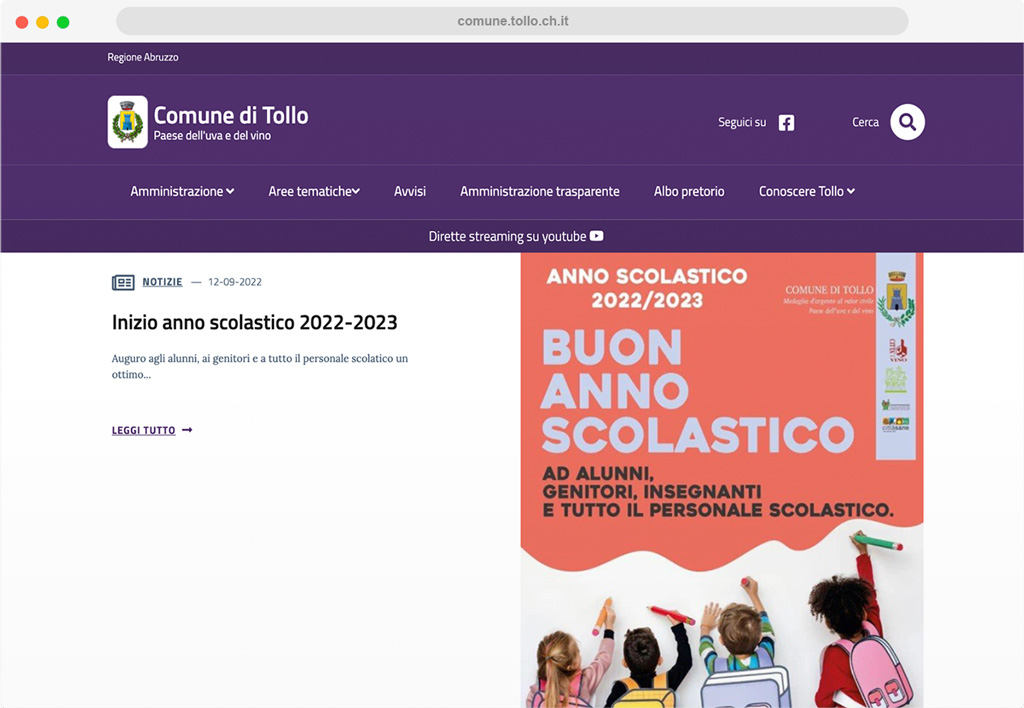Click the green maximize window button
Image resolution: width=1024 pixels, height=708 pixels.
point(63,22)
